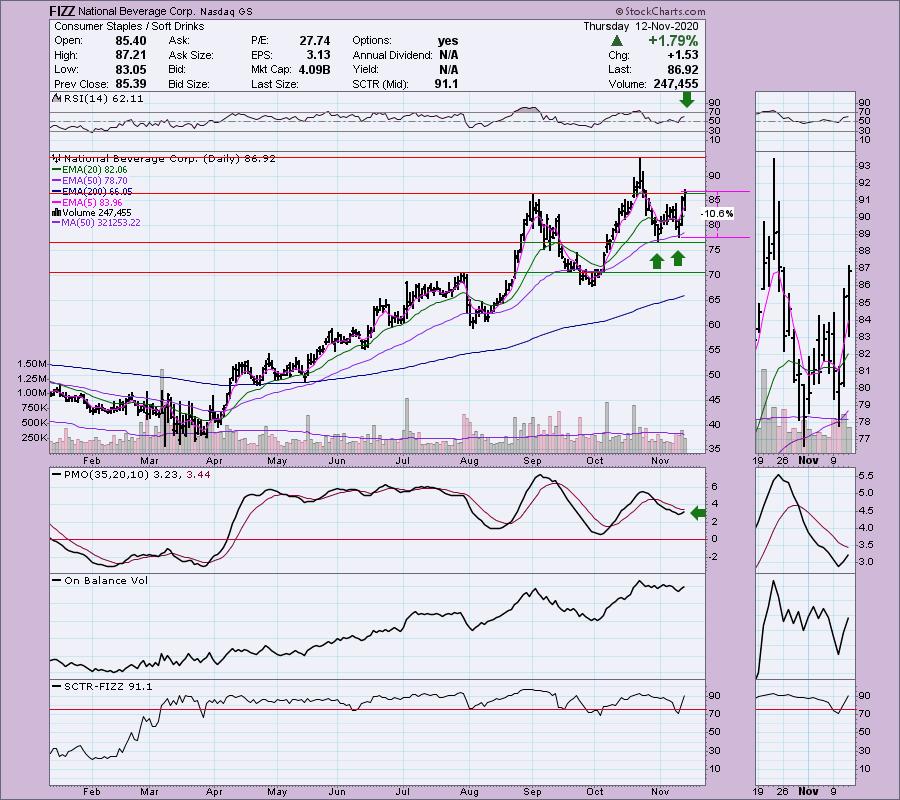Click the Bid Size label

click(189, 84)
